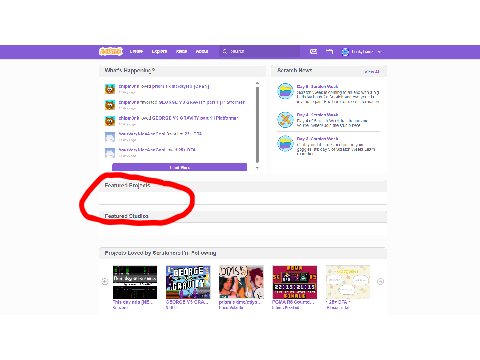Click the activity feed scroll-up arrow
The width and height of the screenshot is (480, 360).
257,83
